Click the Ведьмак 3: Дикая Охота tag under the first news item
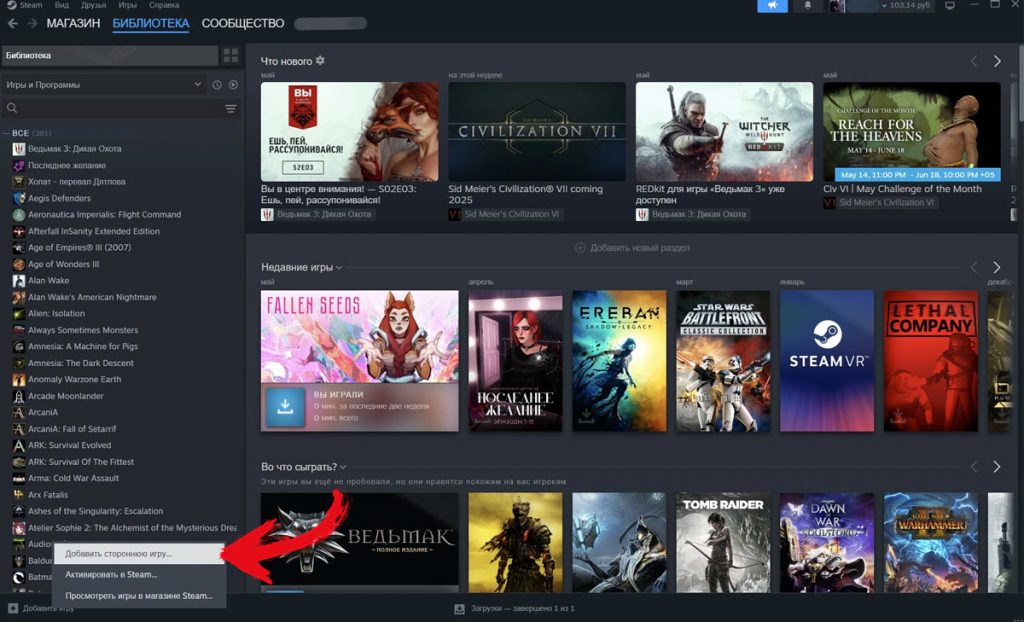The image size is (1024, 622). coord(317,214)
